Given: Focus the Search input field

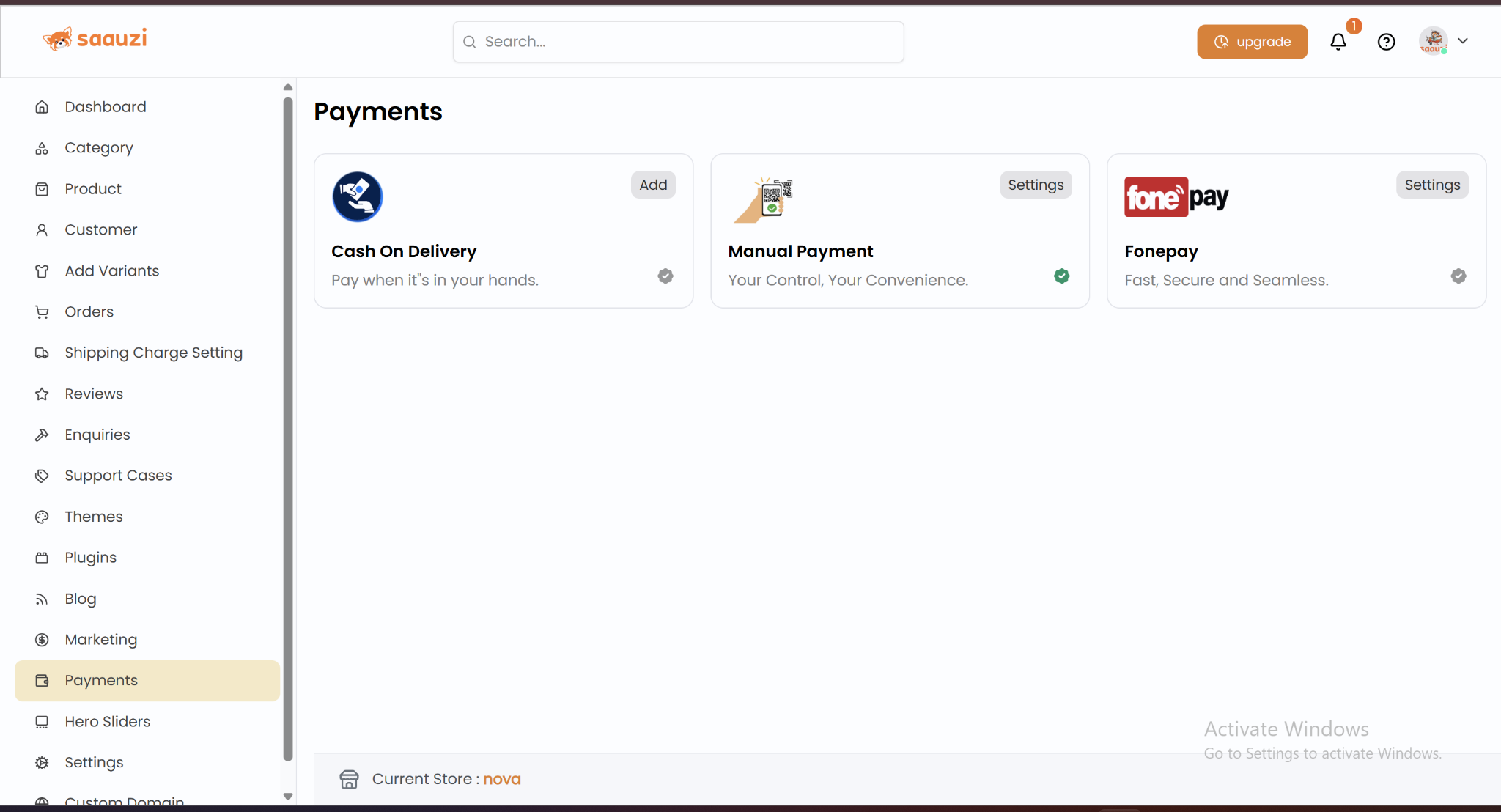Looking at the screenshot, I should pos(678,42).
